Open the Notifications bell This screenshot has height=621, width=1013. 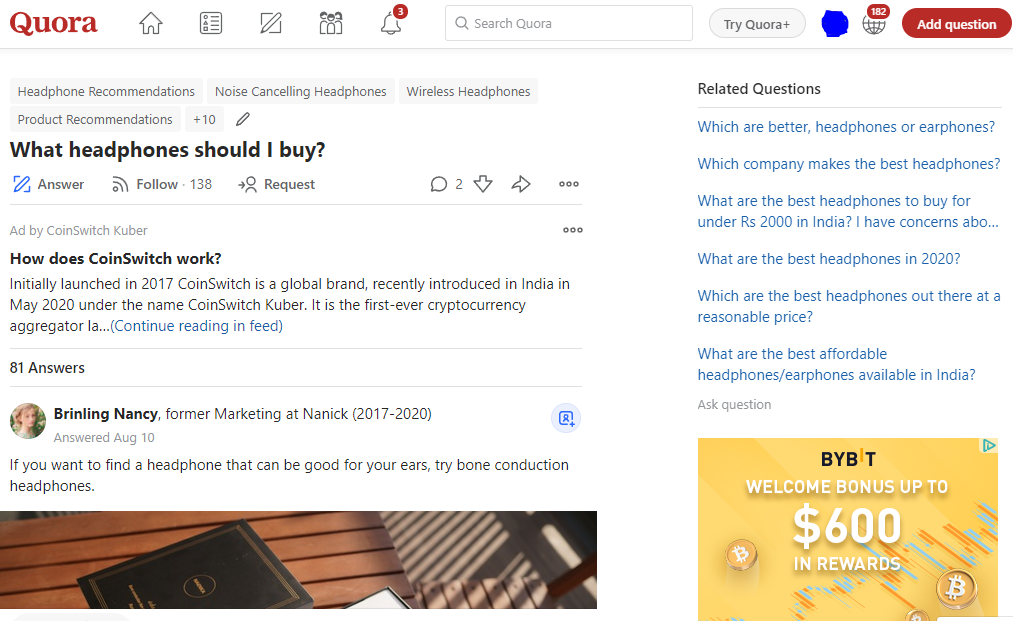tap(391, 23)
